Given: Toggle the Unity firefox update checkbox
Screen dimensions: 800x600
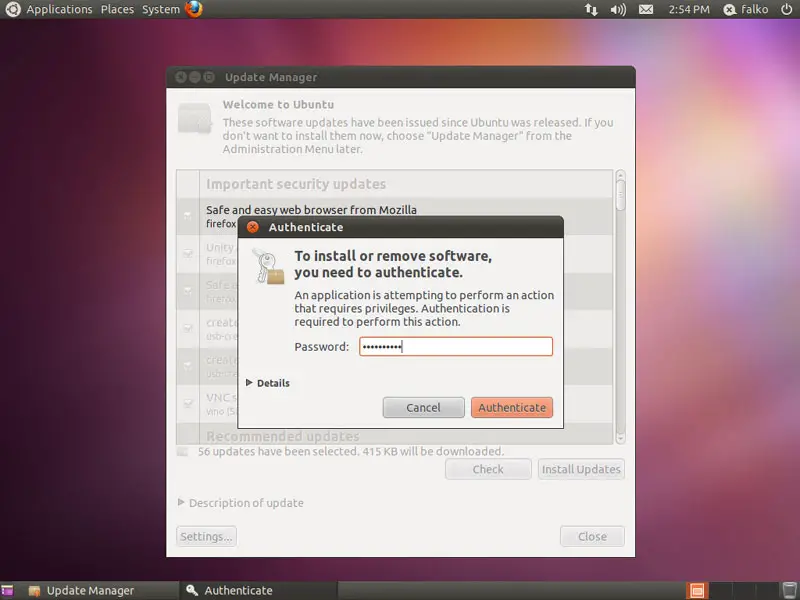Looking at the screenshot, I should click(188, 254).
